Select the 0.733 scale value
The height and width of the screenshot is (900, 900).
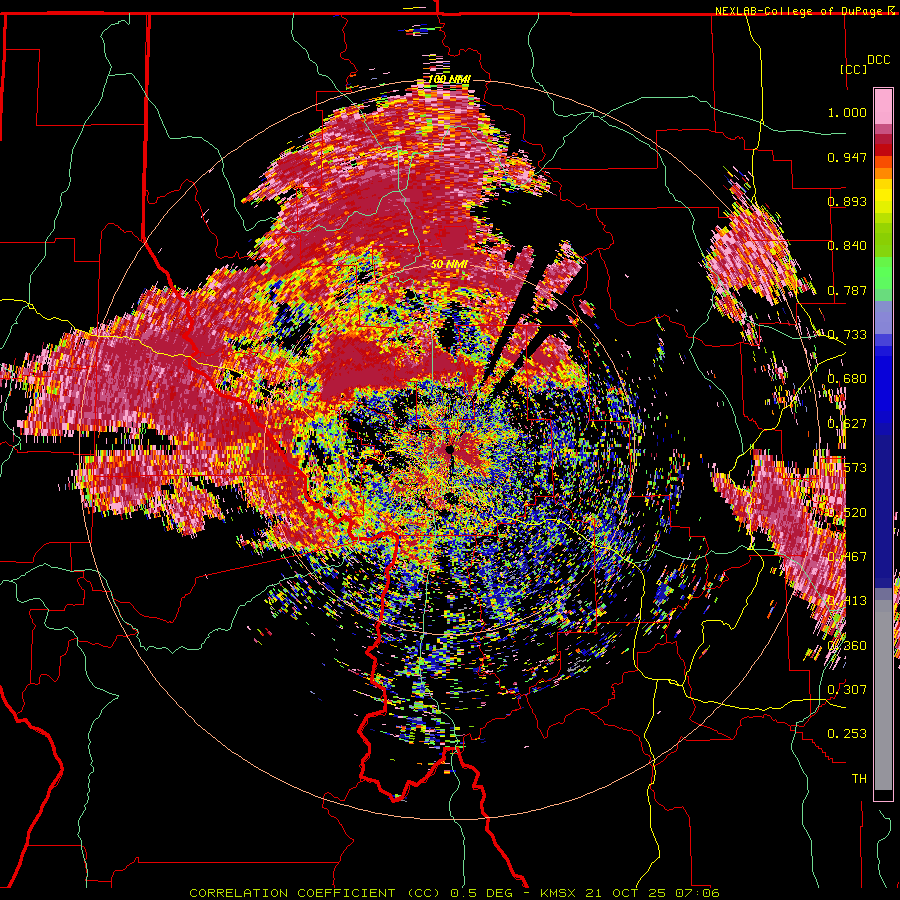(x=847, y=335)
